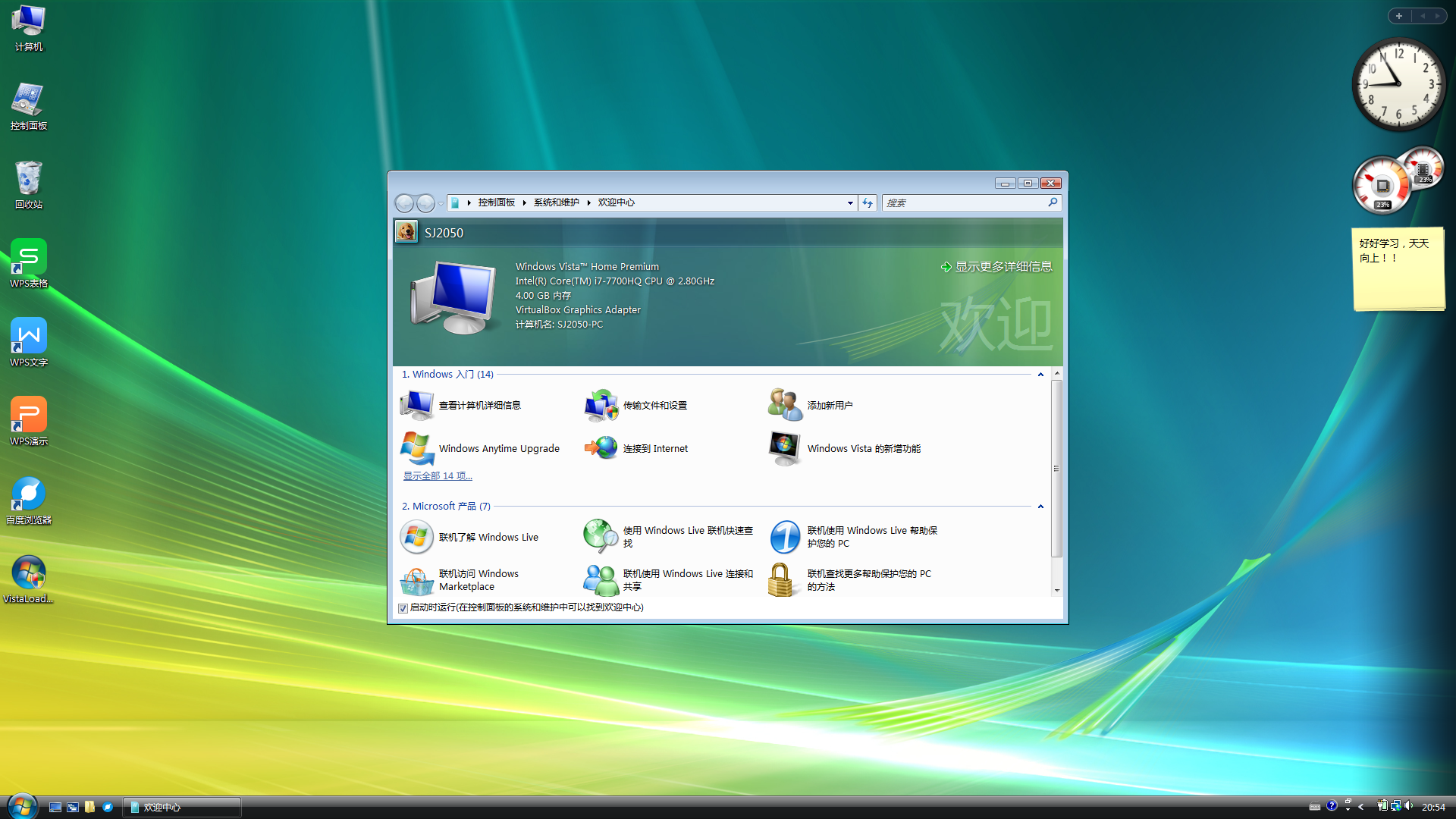Click the address bar refresh button
Screen dimensions: 1456x819
point(868,203)
